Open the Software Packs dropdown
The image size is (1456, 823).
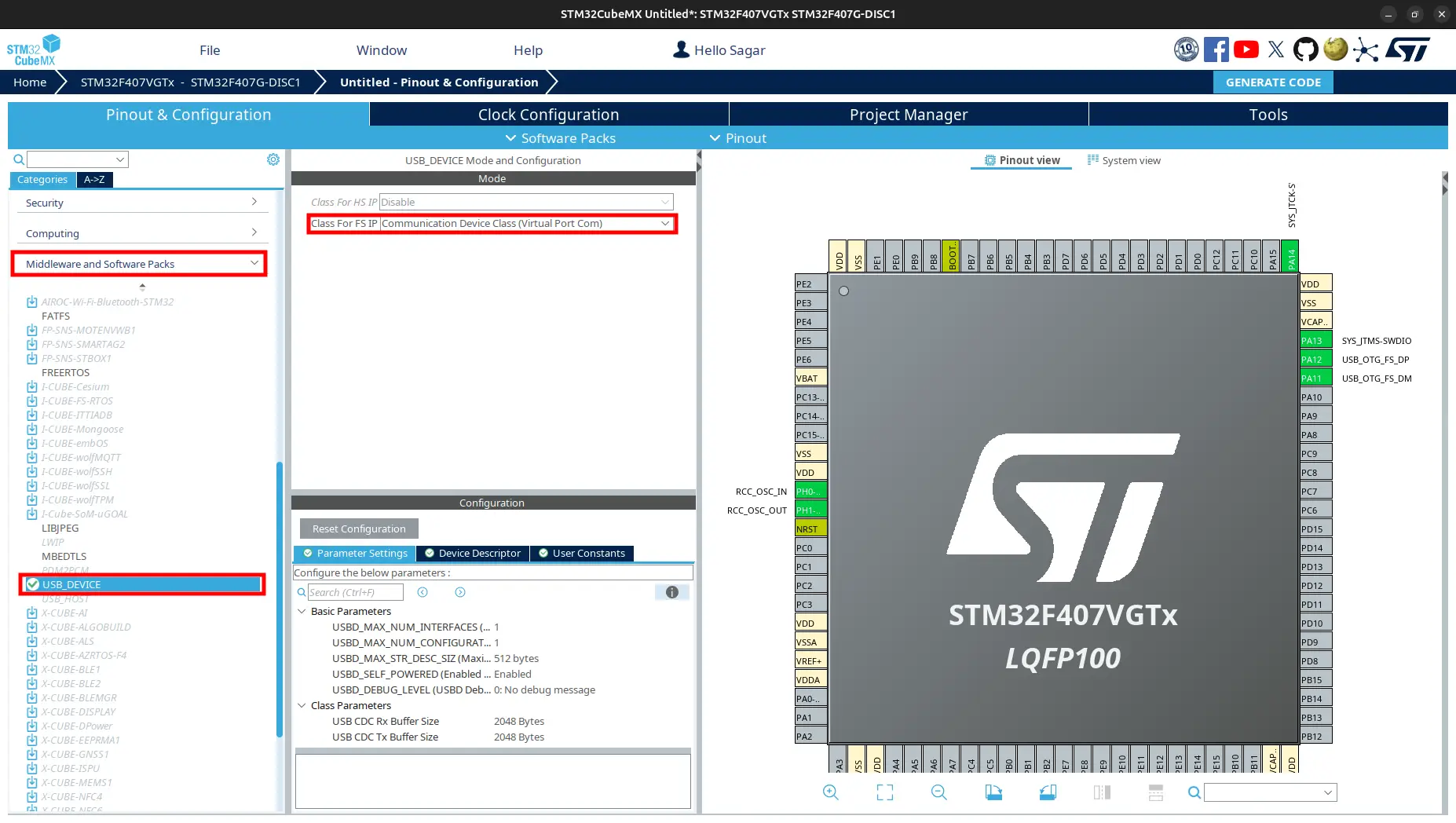pyautogui.click(x=560, y=138)
